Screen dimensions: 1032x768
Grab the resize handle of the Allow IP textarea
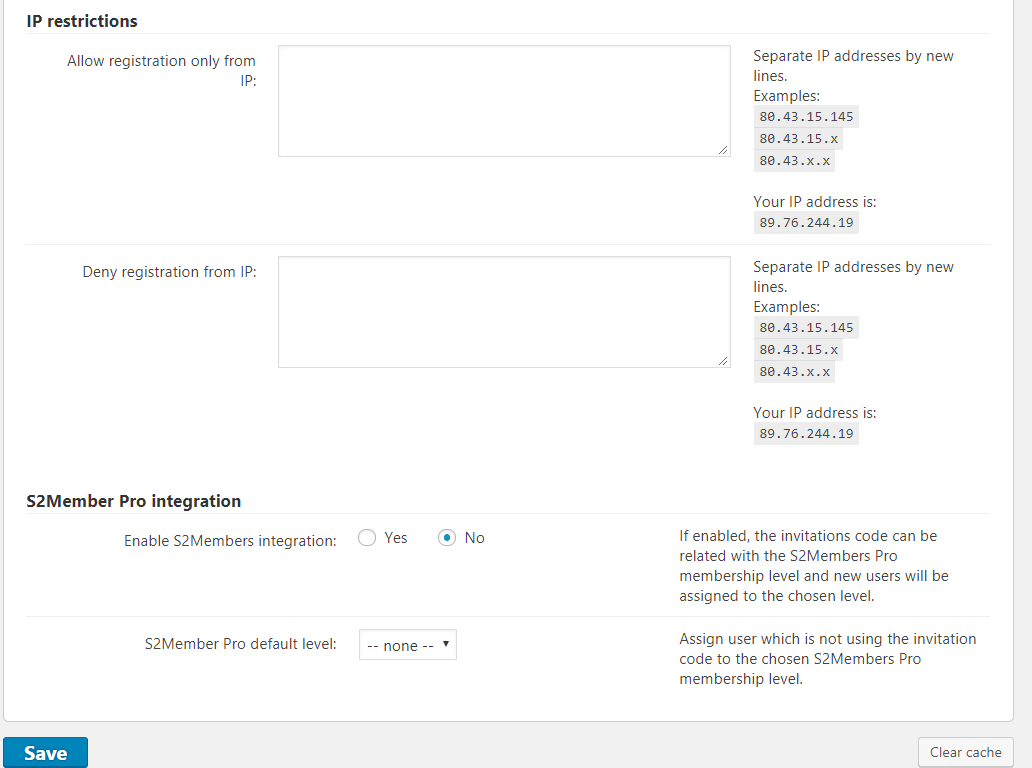click(x=723, y=150)
